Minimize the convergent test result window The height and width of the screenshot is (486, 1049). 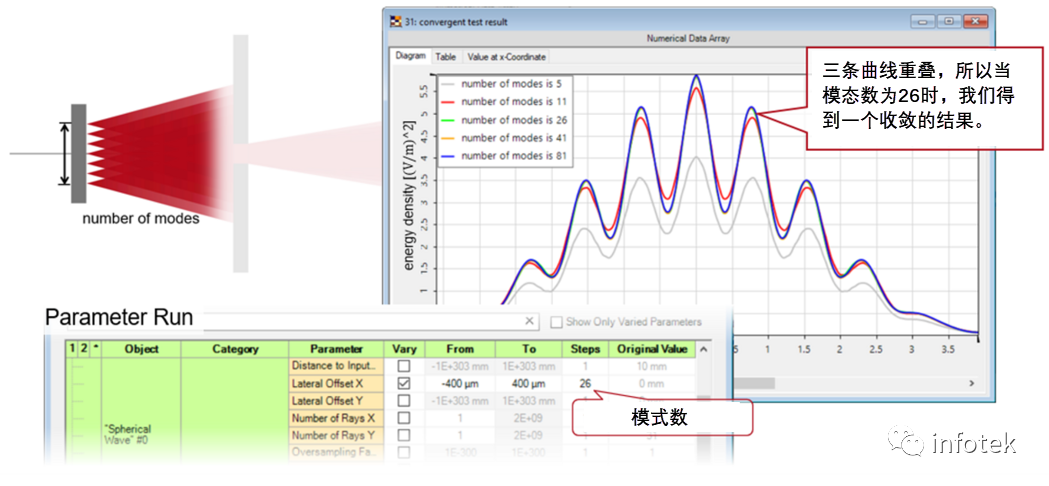pos(924,21)
